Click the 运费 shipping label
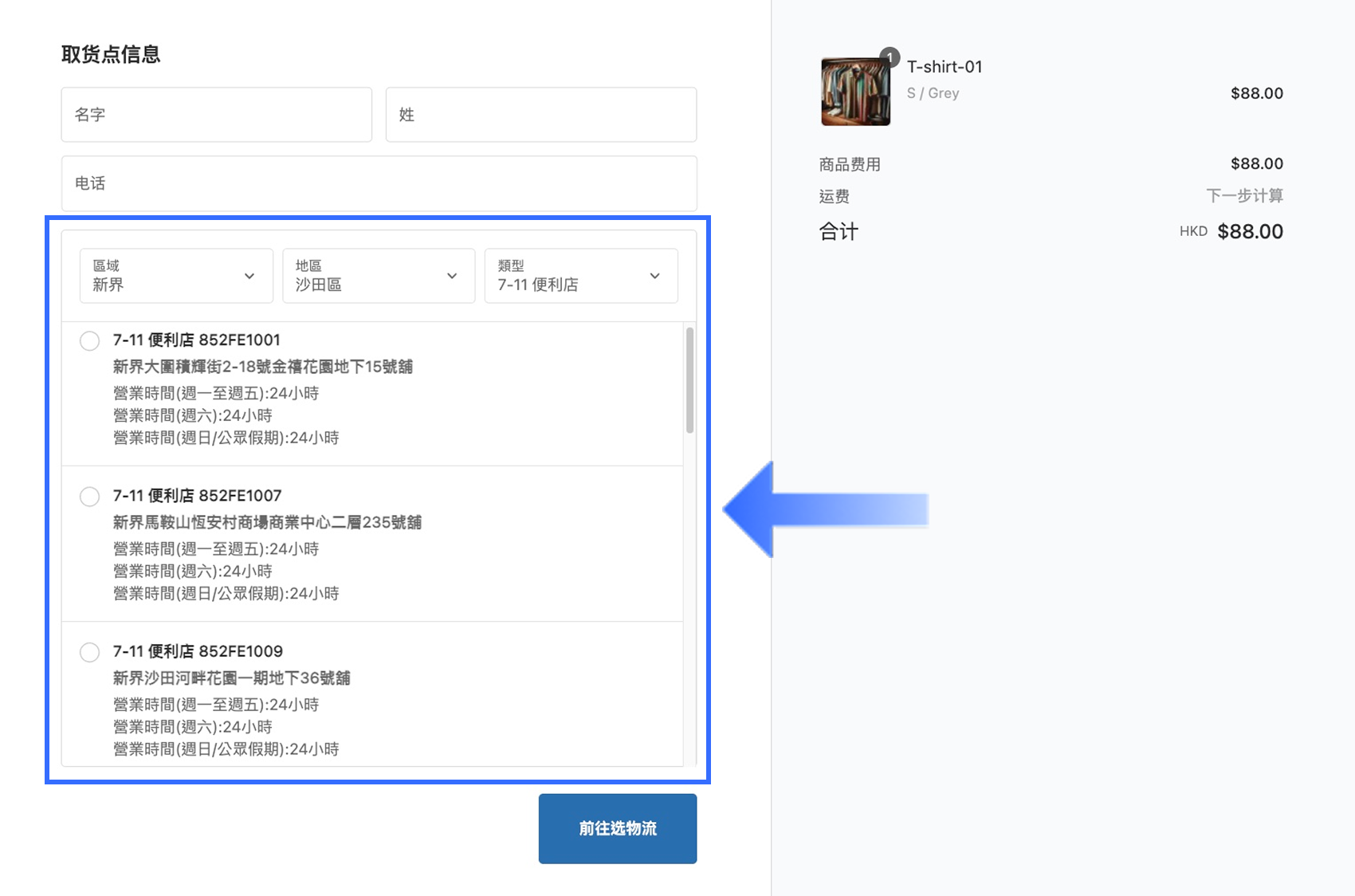Image resolution: width=1355 pixels, height=896 pixels. (834, 196)
